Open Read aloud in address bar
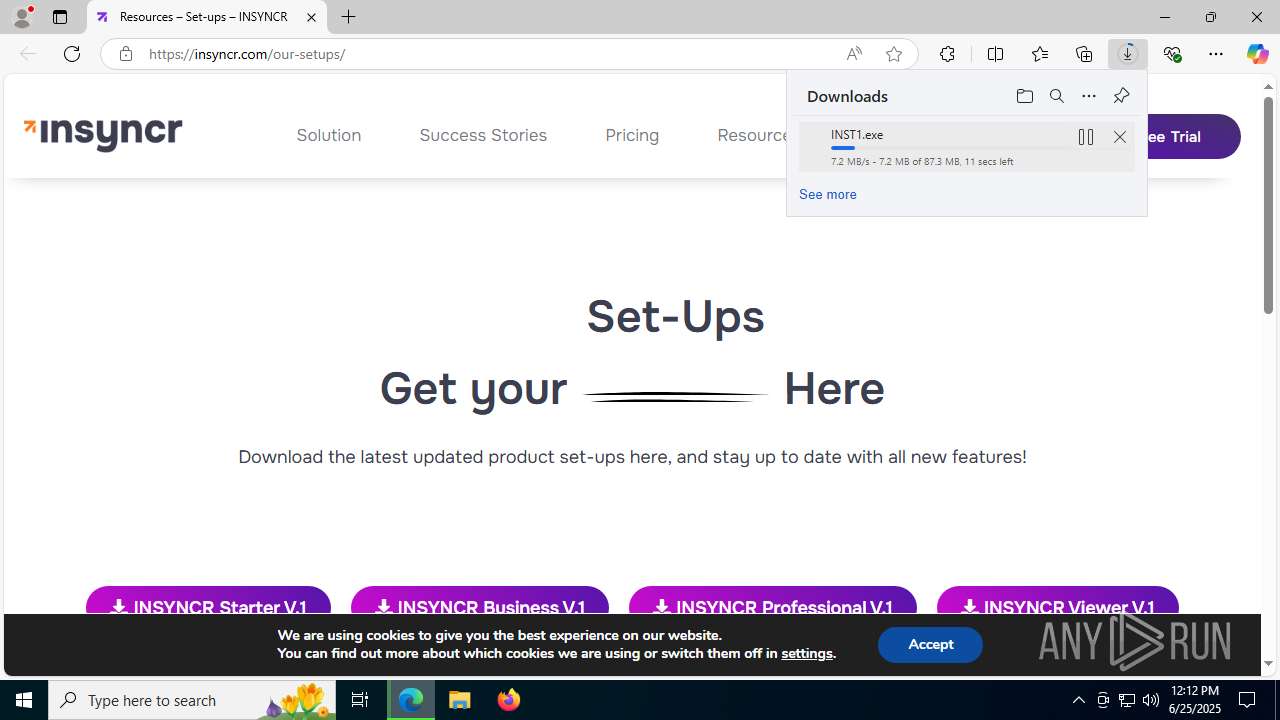 pos(854,54)
